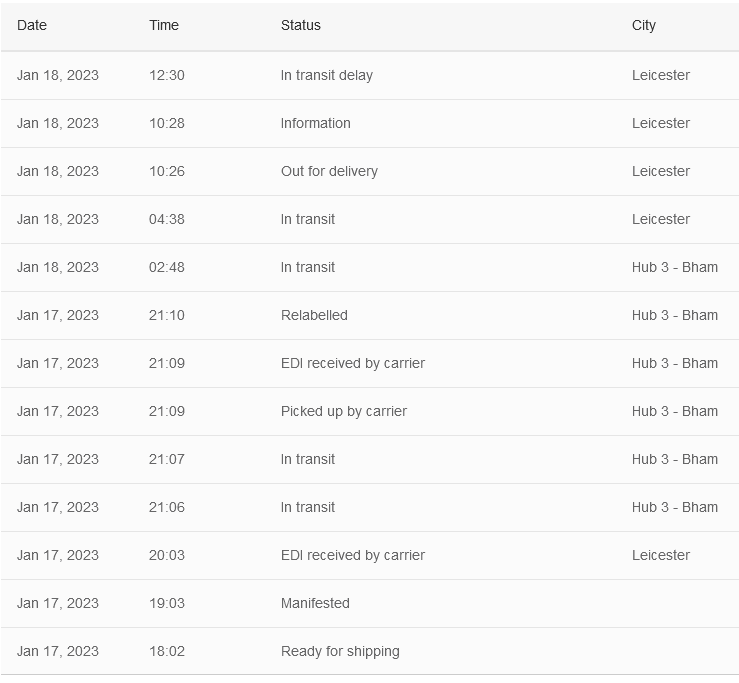This screenshot has width=739, height=683.
Task: Click the 21:07 time cell
Action: click(167, 459)
